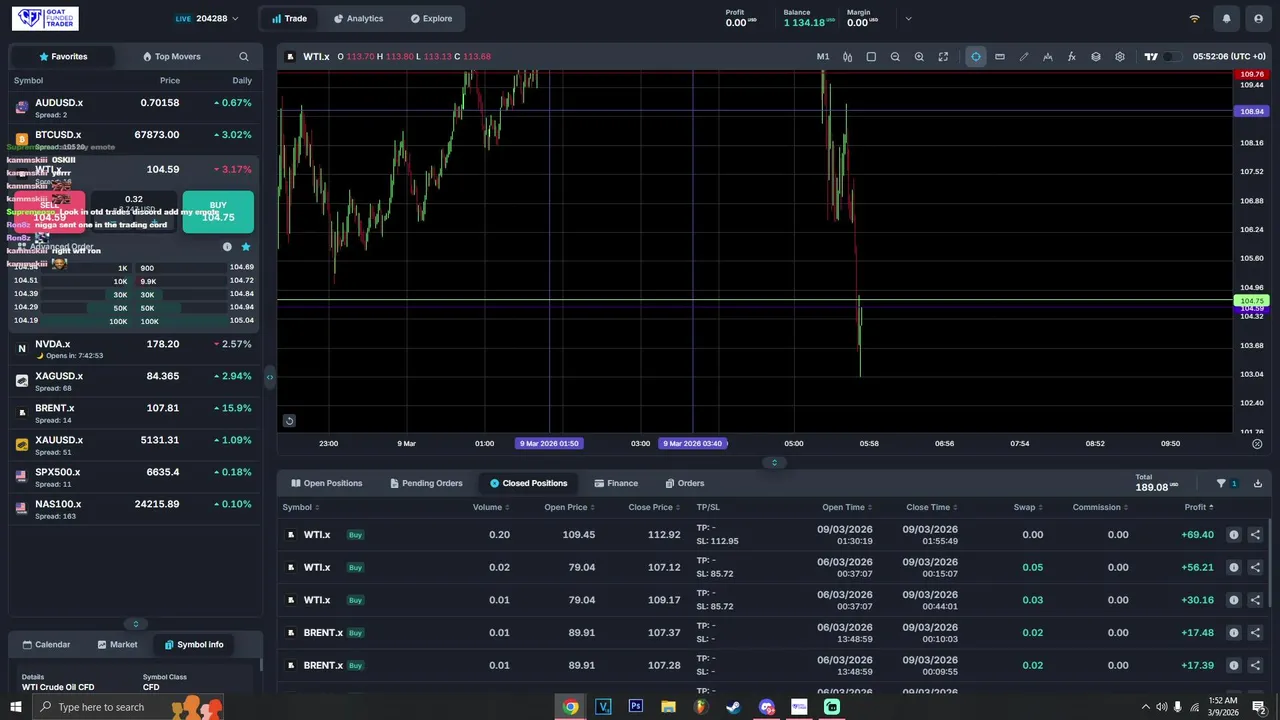Switch to Pending Orders tab
Screen dimensions: 1280x720
click(426, 483)
